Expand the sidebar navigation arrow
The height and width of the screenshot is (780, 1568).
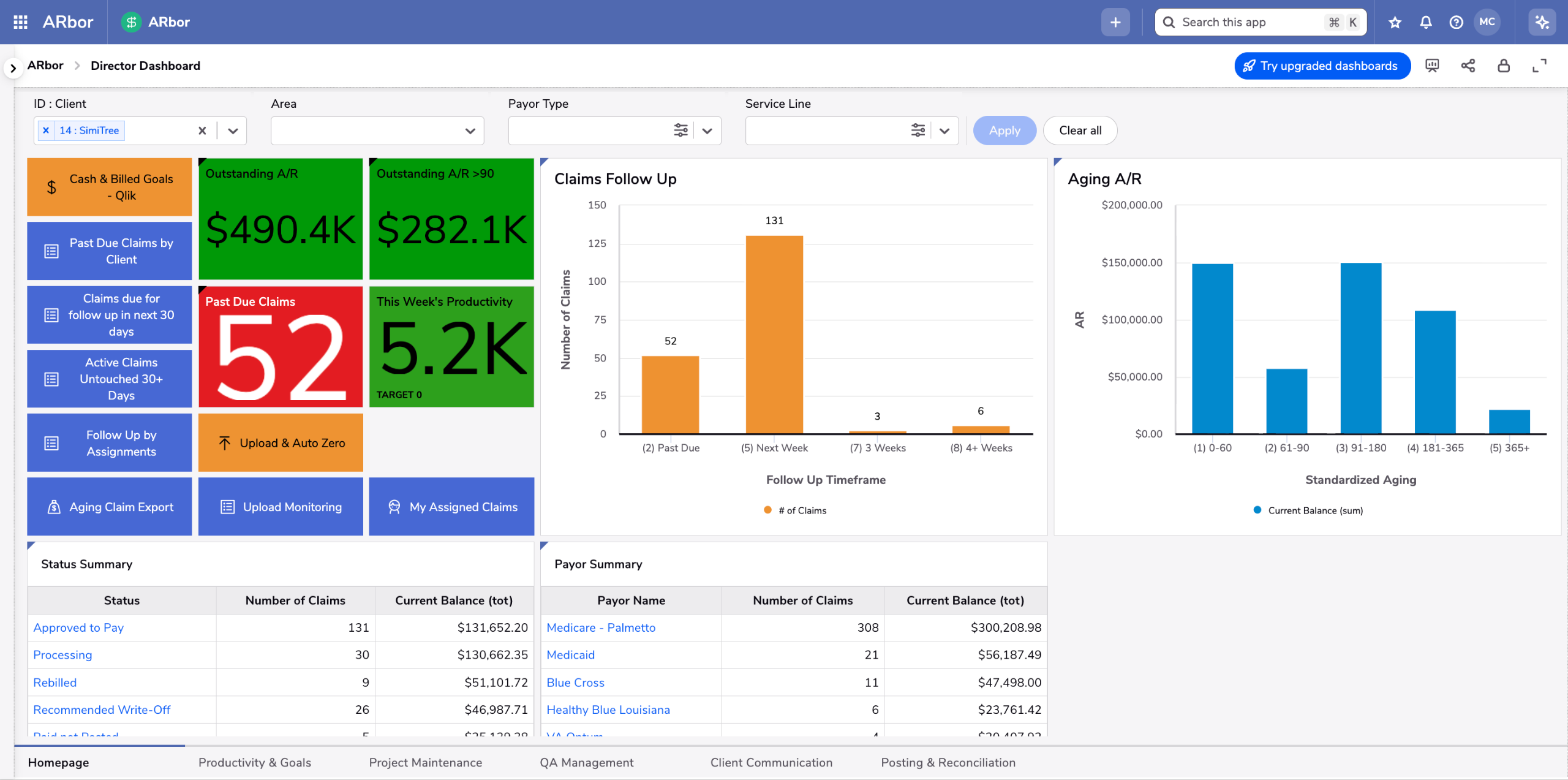[x=13, y=67]
